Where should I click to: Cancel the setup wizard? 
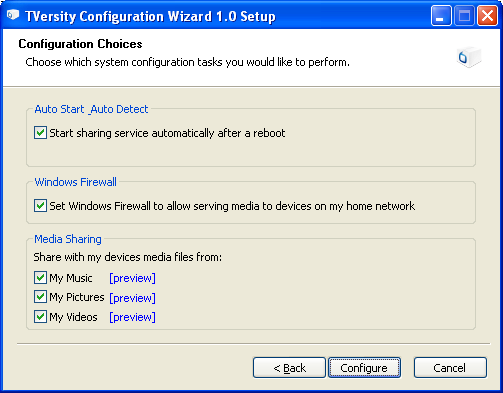coord(450,368)
